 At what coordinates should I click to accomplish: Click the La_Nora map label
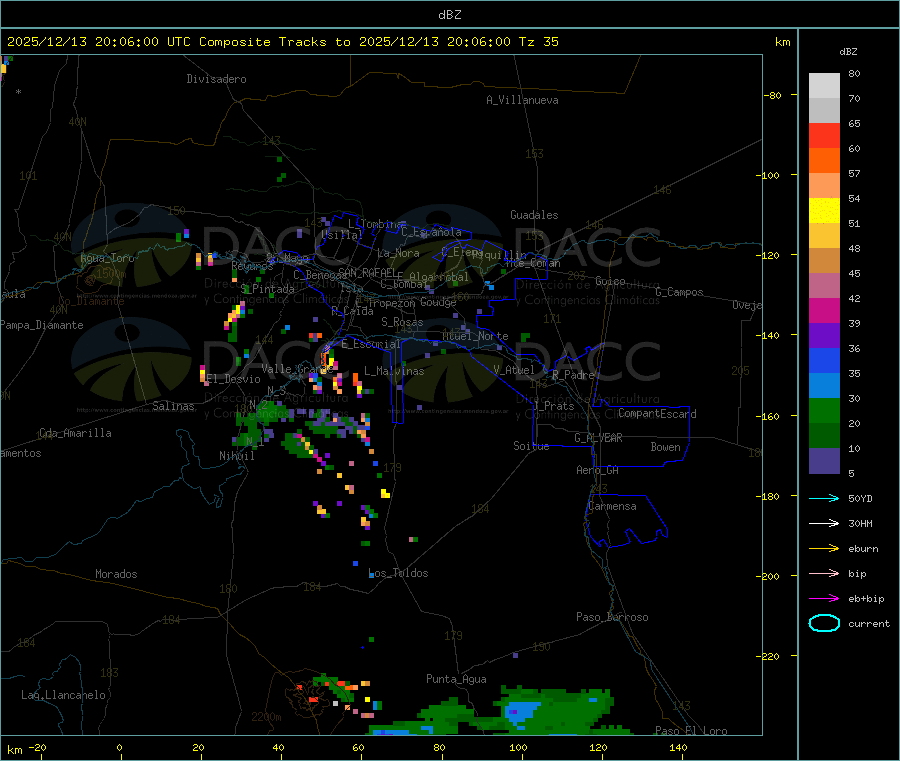point(398,253)
